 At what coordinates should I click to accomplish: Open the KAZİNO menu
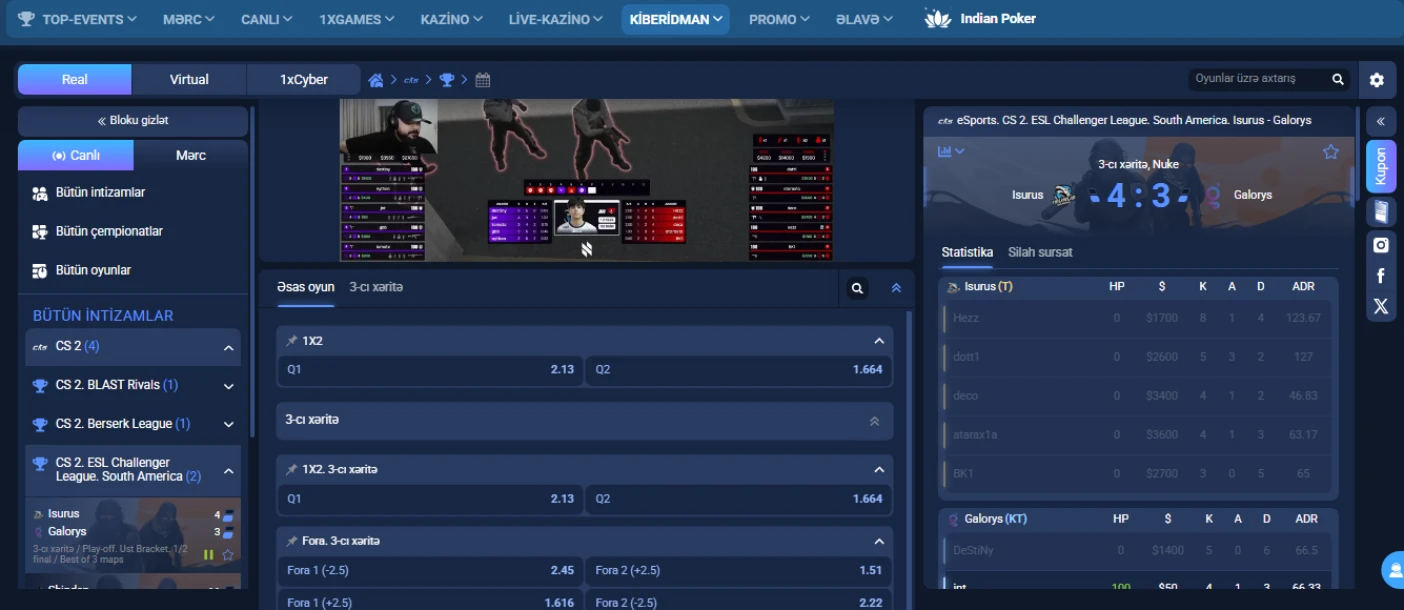[x=452, y=19]
